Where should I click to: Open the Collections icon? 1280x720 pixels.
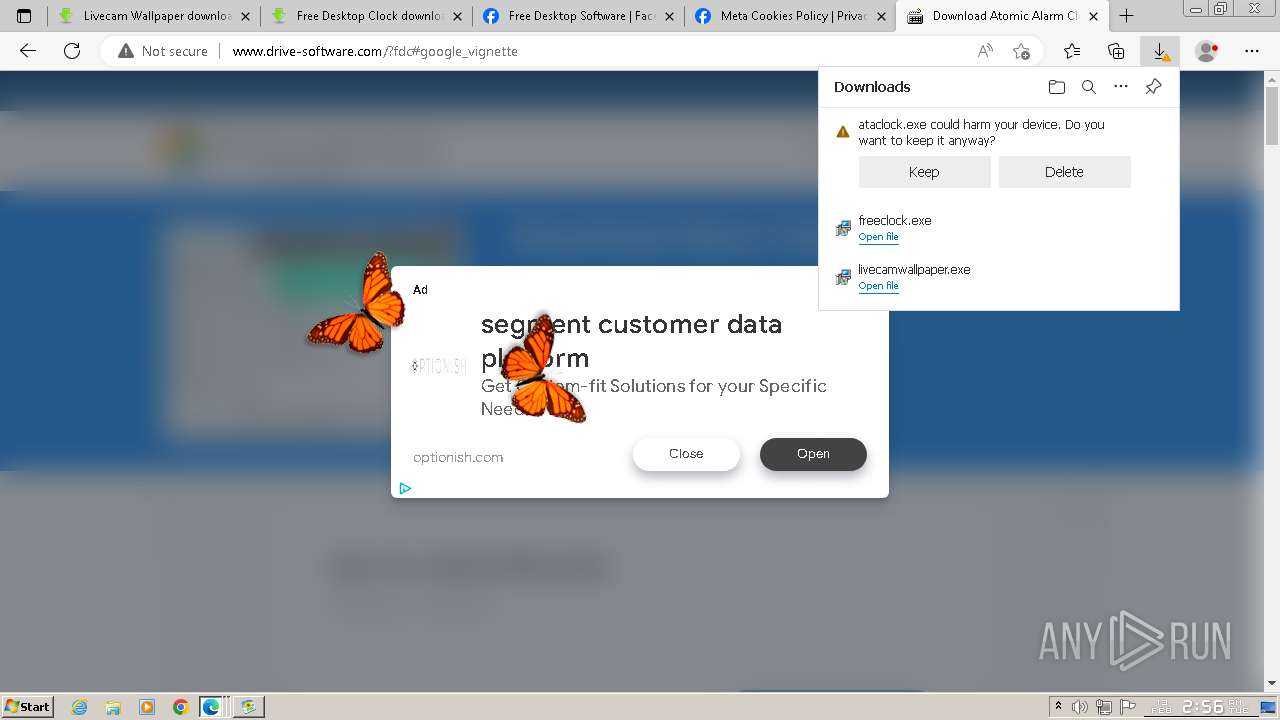tap(1116, 51)
